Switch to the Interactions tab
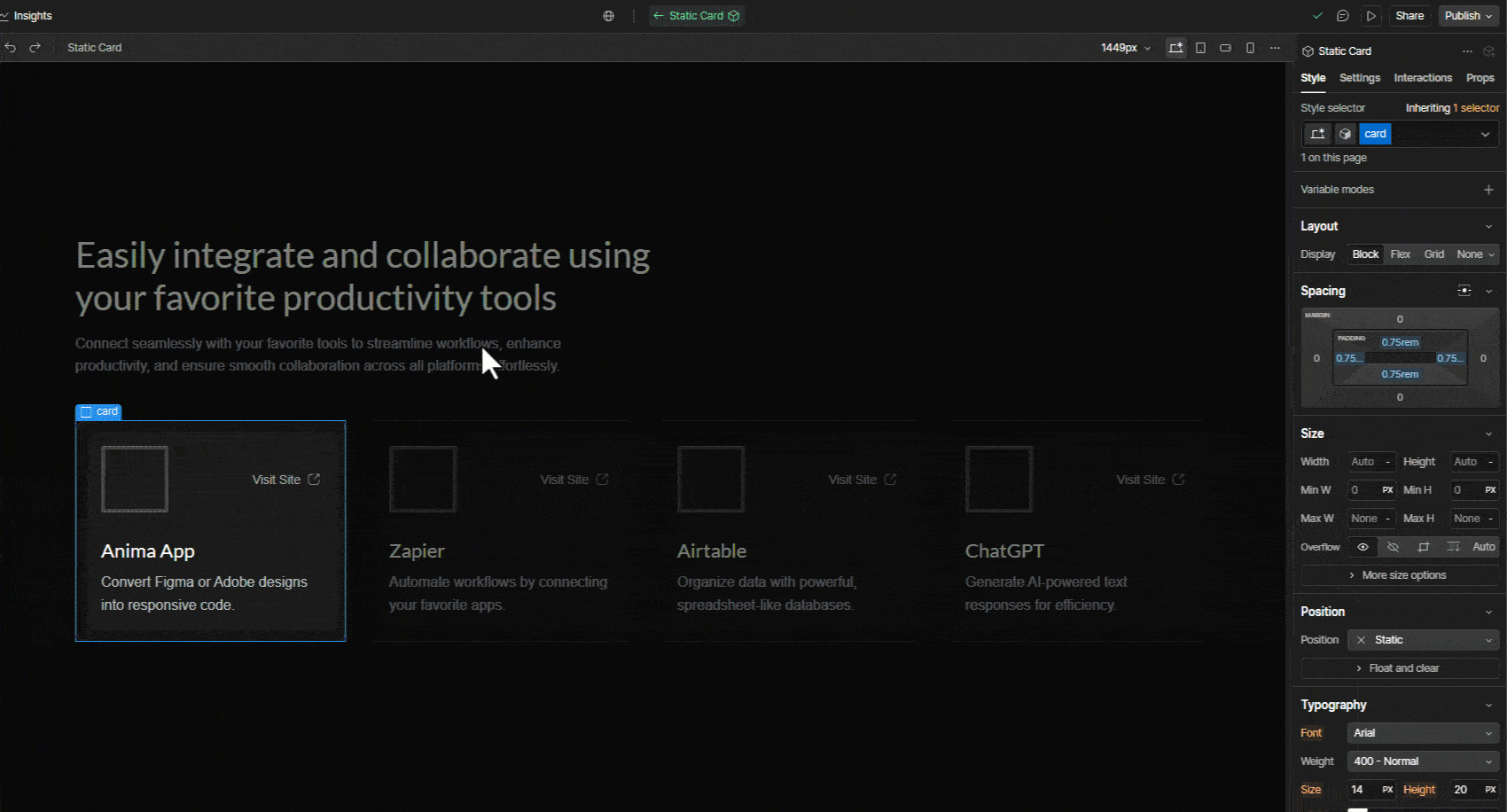This screenshot has width=1507, height=812. pyautogui.click(x=1423, y=78)
